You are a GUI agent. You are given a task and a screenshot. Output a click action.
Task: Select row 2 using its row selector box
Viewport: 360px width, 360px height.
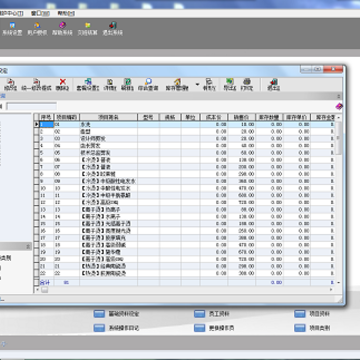click(x=36, y=132)
